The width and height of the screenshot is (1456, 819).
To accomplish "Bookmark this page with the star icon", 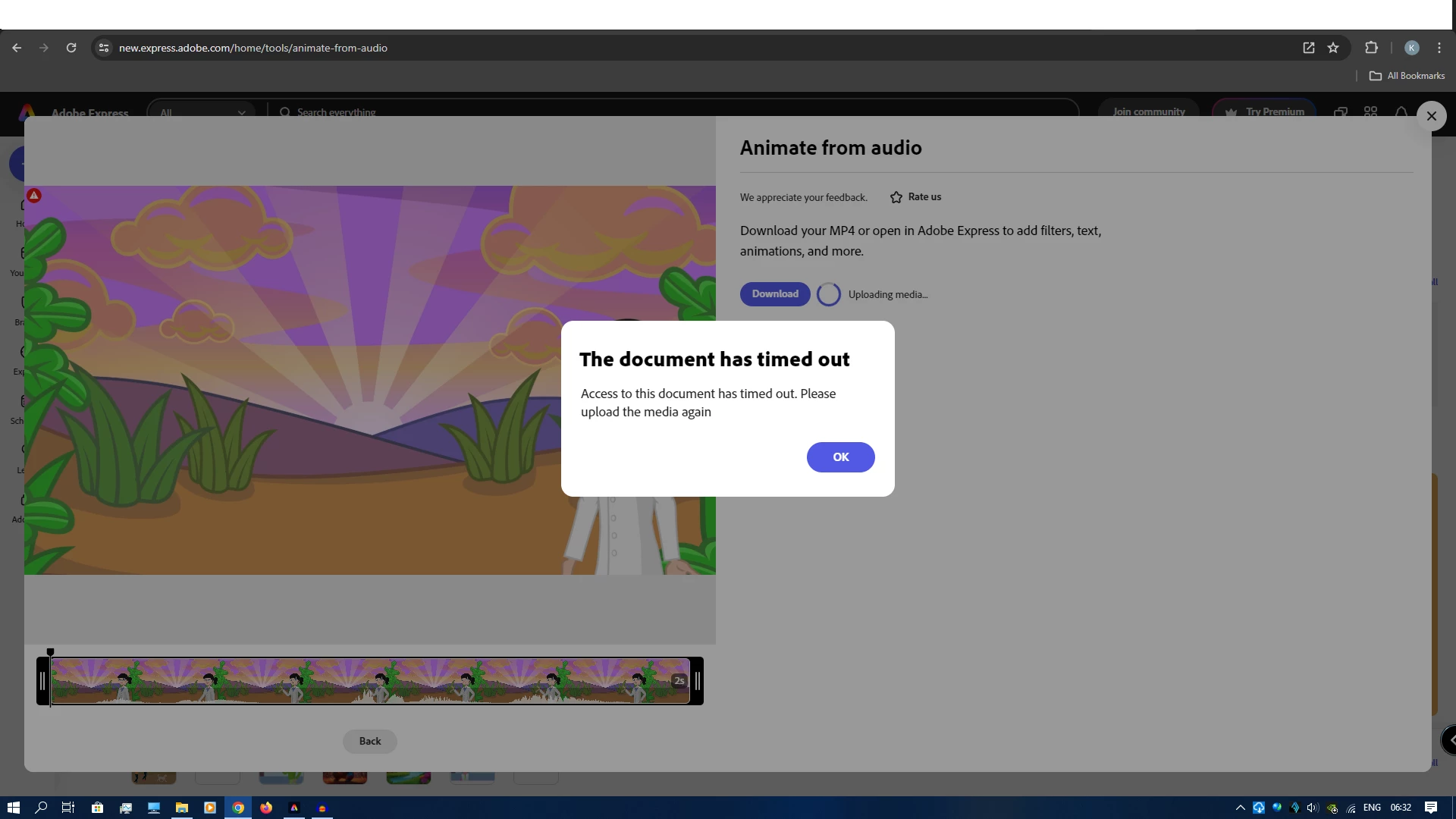I will (x=1333, y=48).
